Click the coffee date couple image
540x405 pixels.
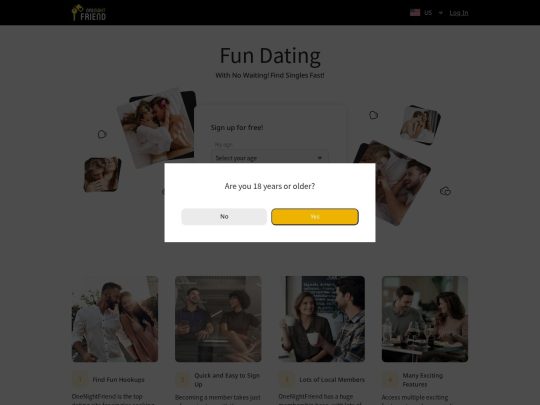point(322,319)
